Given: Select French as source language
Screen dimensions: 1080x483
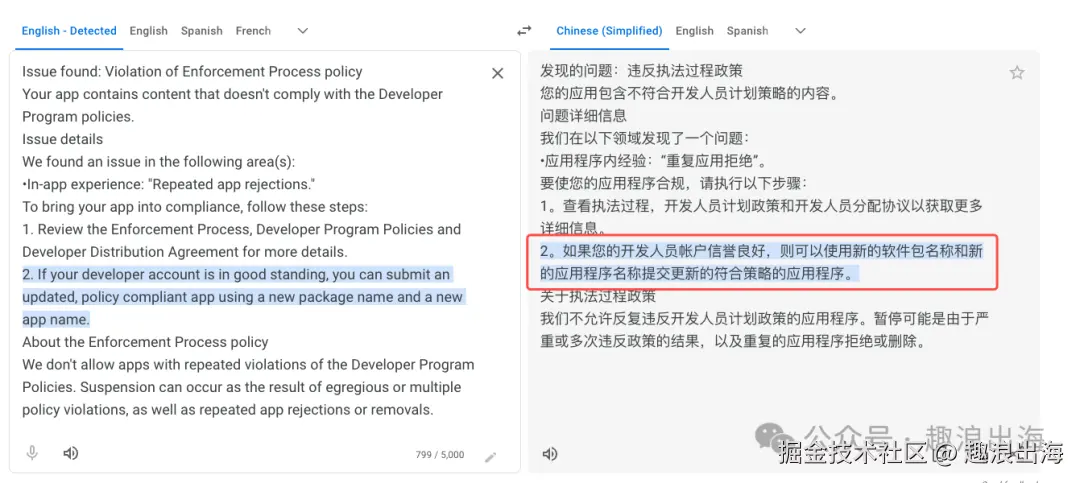Looking at the screenshot, I should [253, 30].
